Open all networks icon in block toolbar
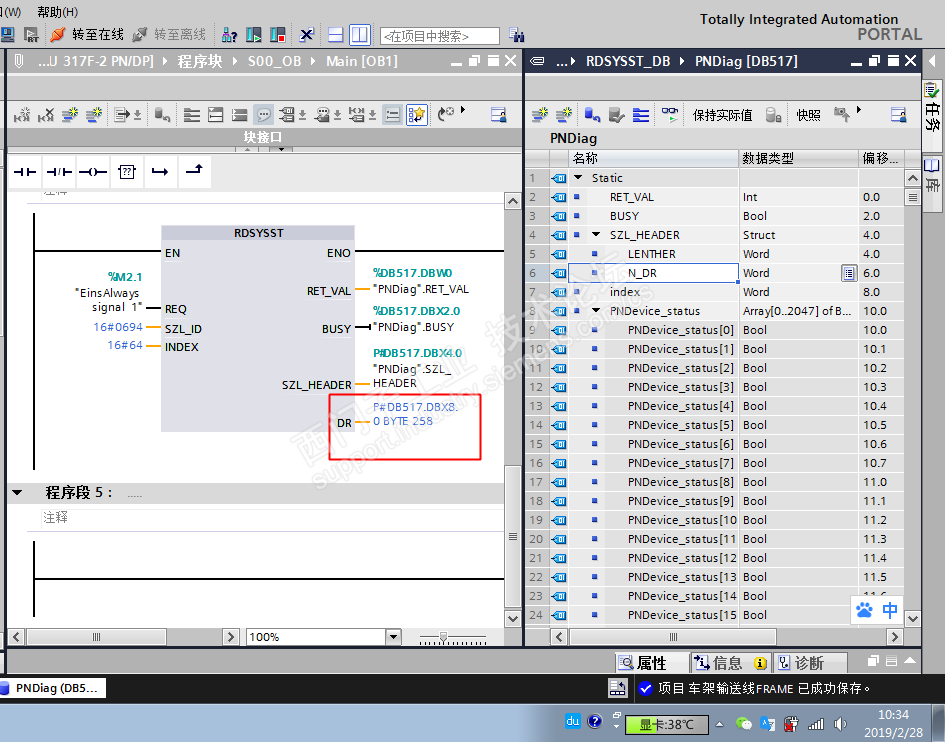 [192, 115]
